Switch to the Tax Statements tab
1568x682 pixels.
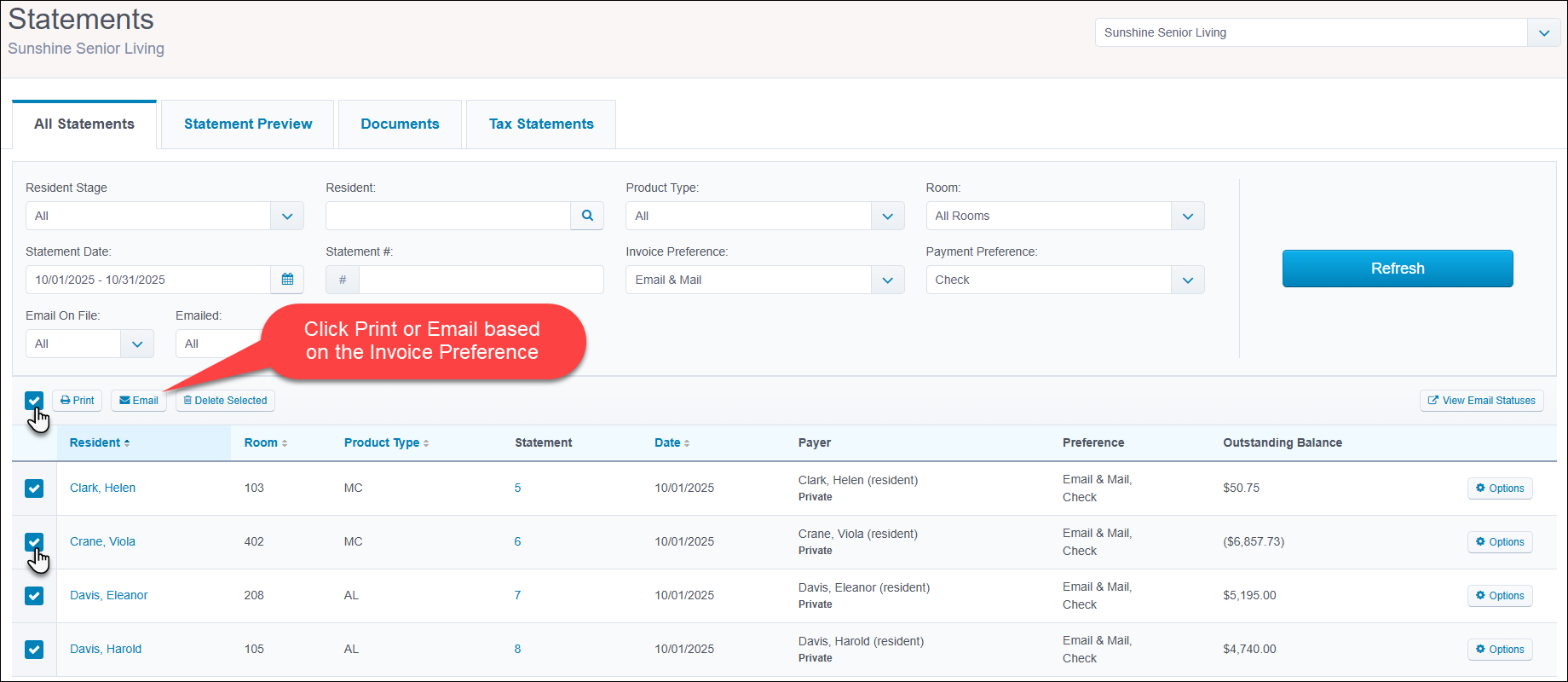pos(541,124)
